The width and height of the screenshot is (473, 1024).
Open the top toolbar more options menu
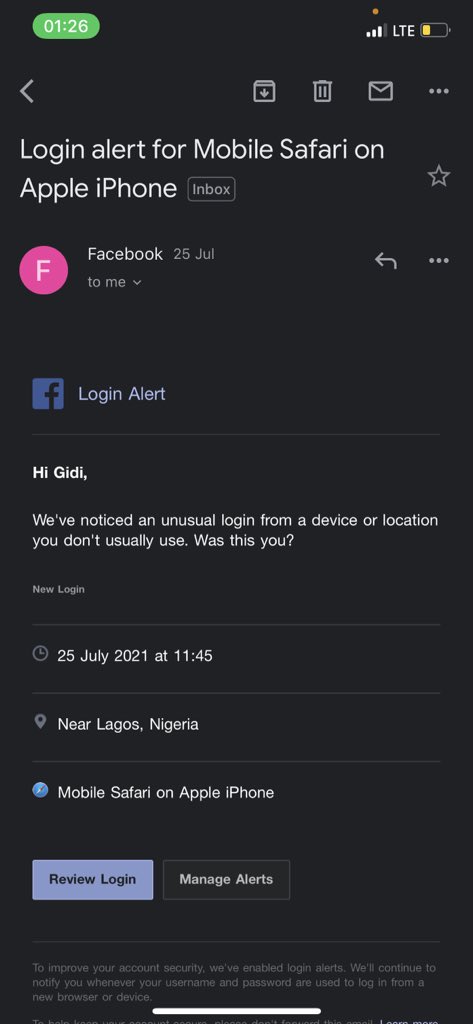438,91
